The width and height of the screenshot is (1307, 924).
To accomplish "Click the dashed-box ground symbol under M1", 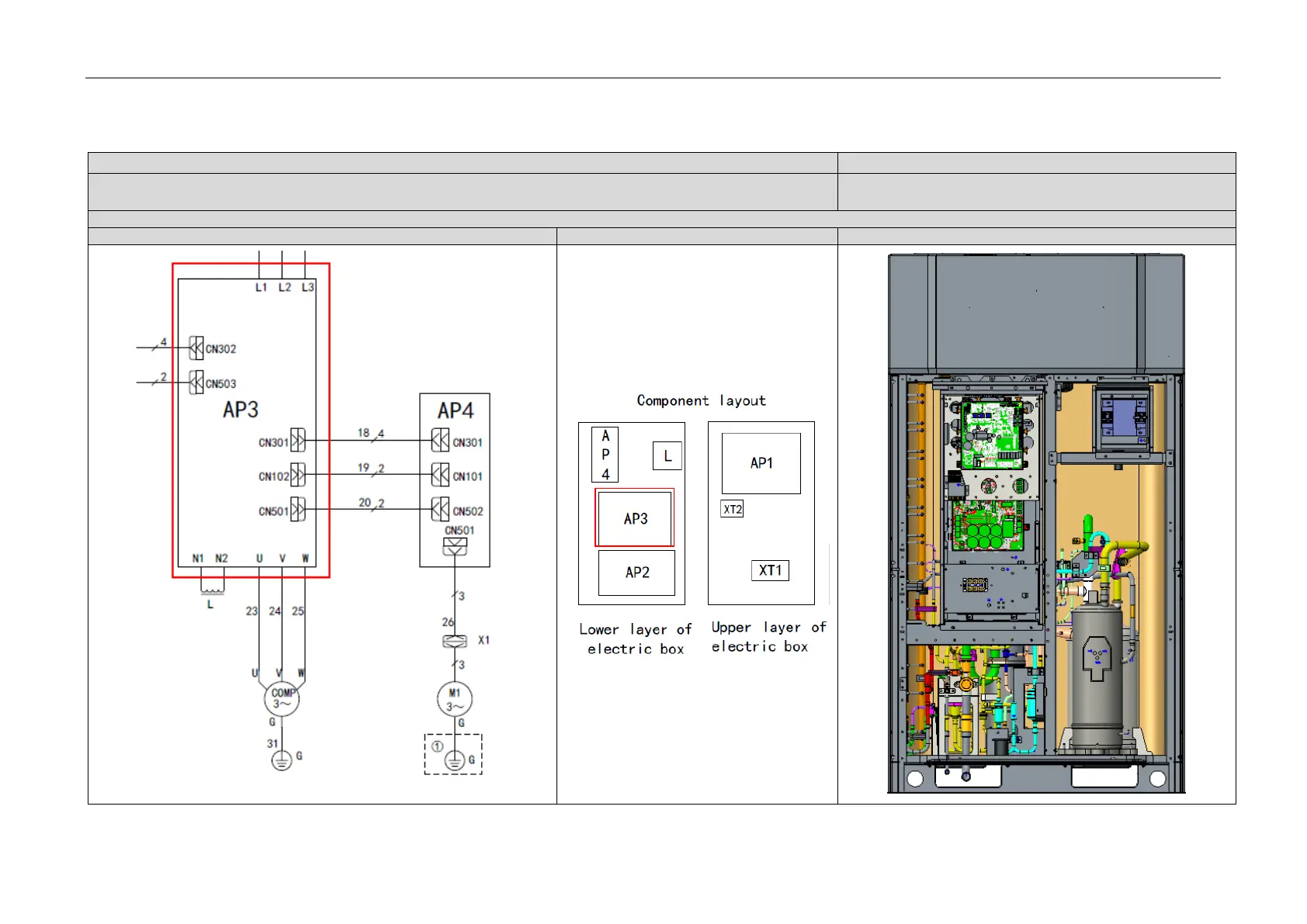I will (455, 760).
